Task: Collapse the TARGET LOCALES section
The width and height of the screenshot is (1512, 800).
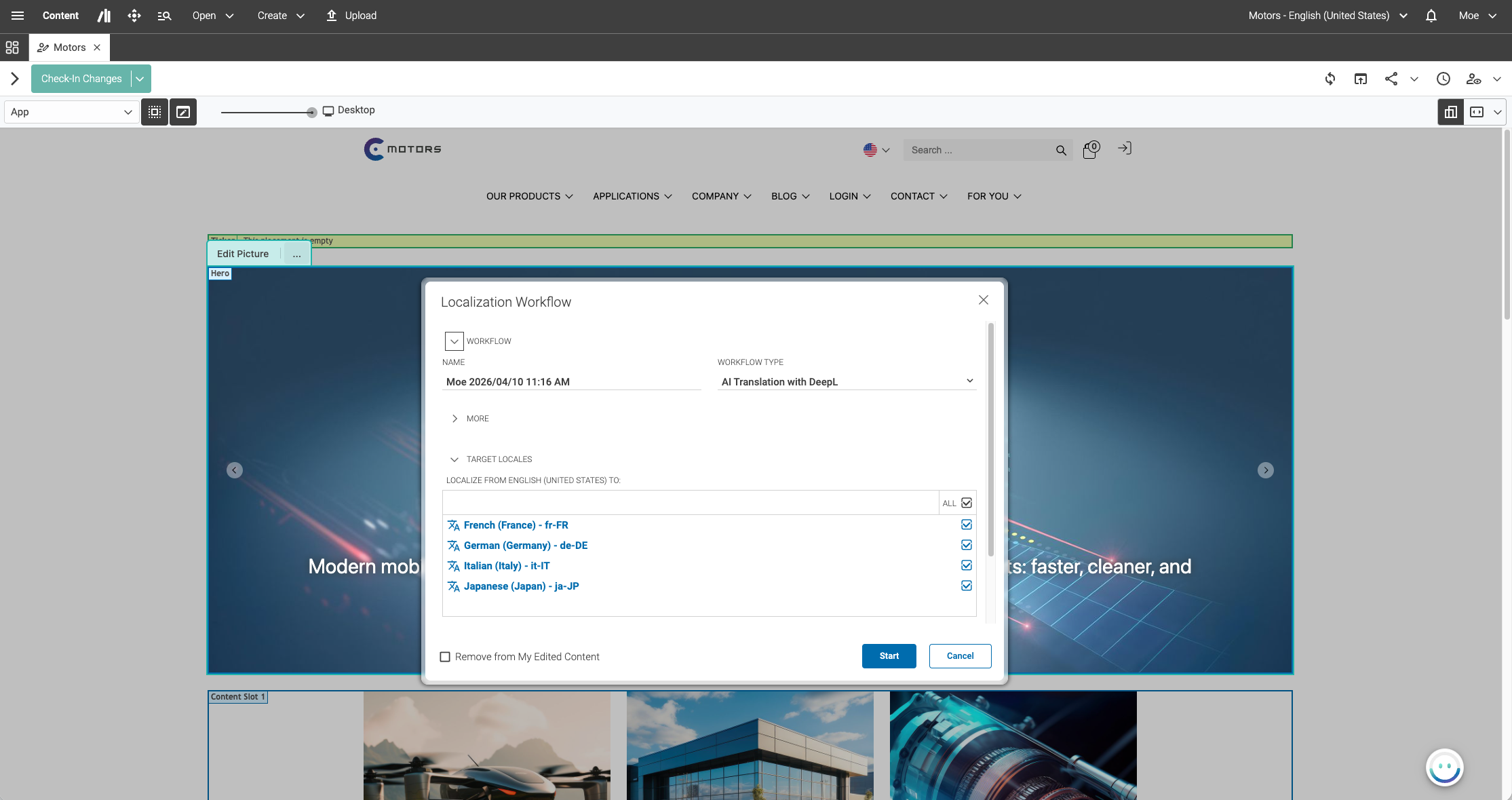Action: (454, 459)
